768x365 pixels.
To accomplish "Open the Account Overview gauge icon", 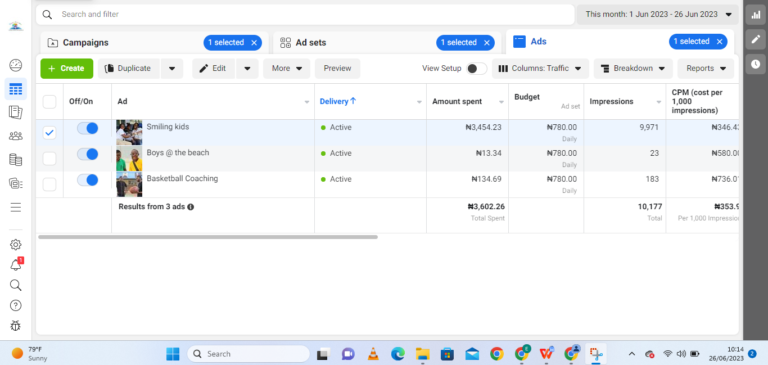I will point(16,65).
